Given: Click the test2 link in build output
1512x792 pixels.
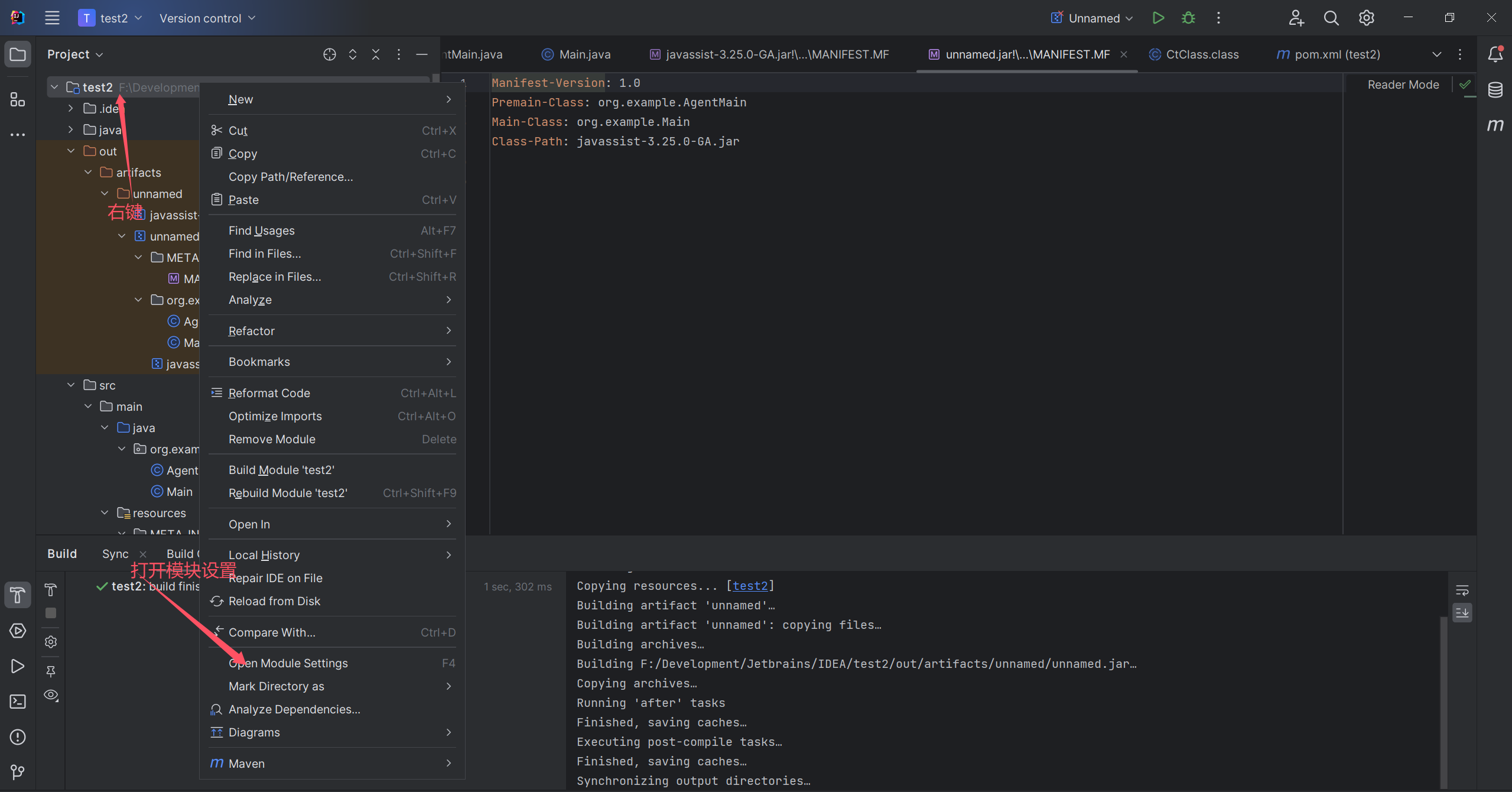Looking at the screenshot, I should tap(750, 586).
